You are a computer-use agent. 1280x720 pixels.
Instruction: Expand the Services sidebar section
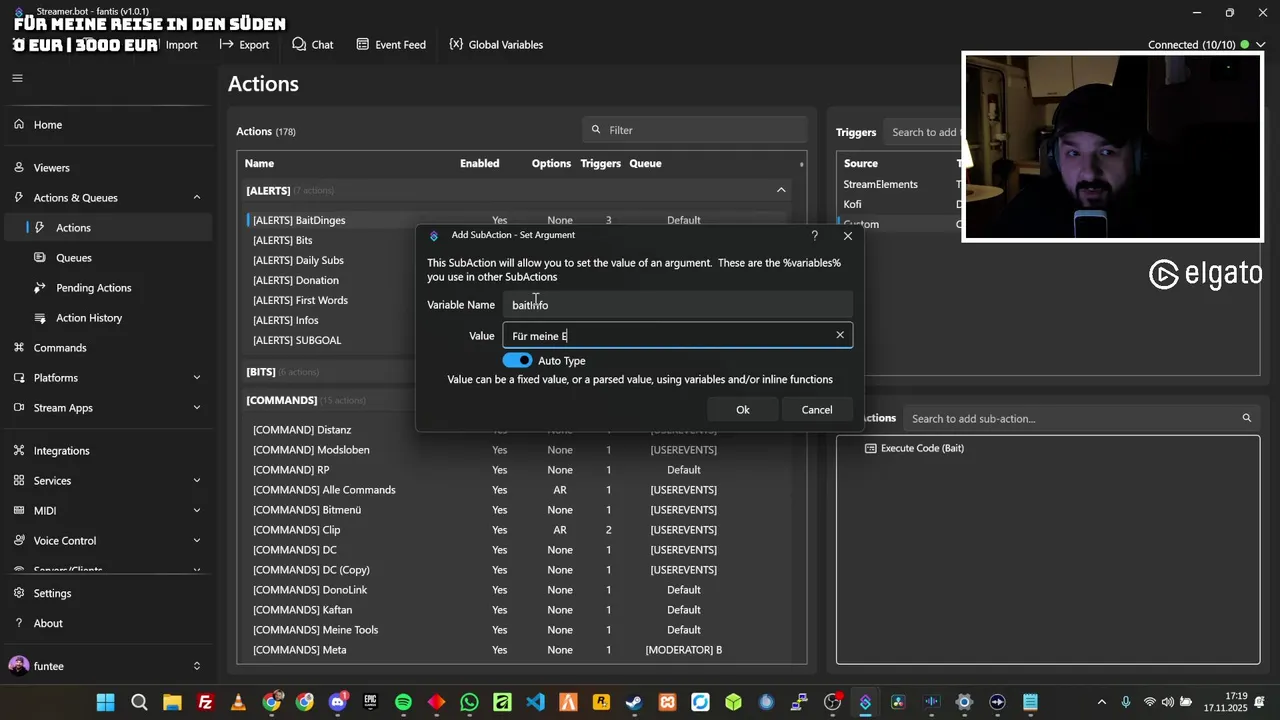tap(197, 481)
